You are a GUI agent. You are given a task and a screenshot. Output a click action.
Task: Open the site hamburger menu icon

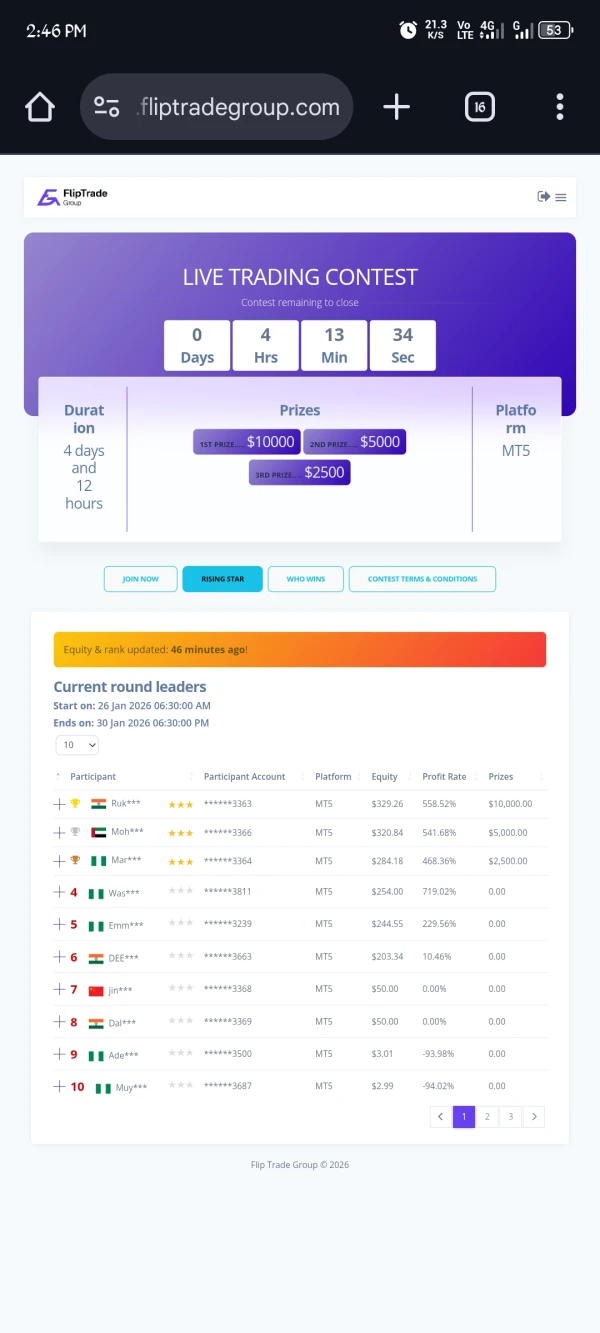561,197
